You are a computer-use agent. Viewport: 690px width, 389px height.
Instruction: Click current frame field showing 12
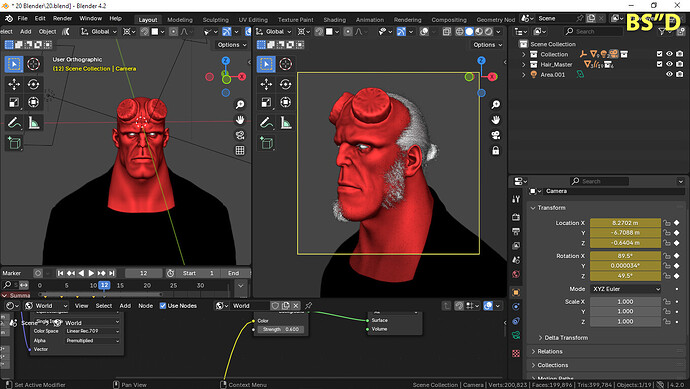(x=144, y=273)
